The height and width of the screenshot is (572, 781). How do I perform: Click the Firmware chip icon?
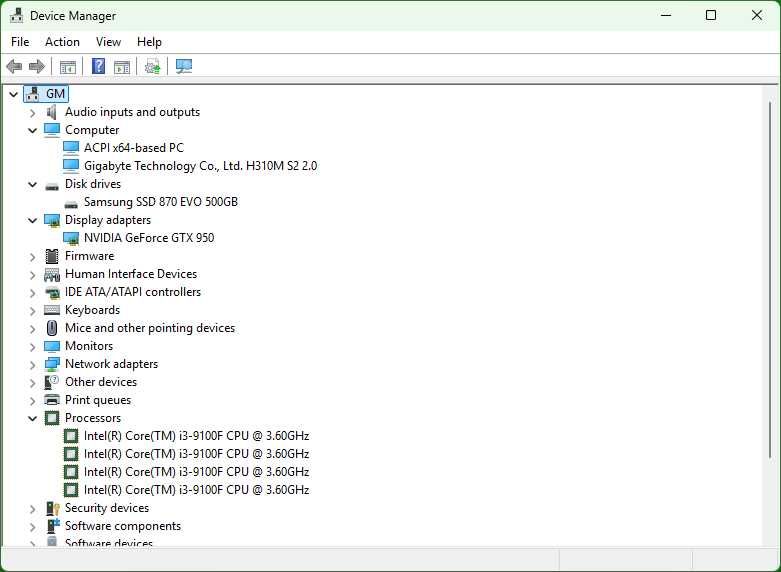[x=52, y=256]
